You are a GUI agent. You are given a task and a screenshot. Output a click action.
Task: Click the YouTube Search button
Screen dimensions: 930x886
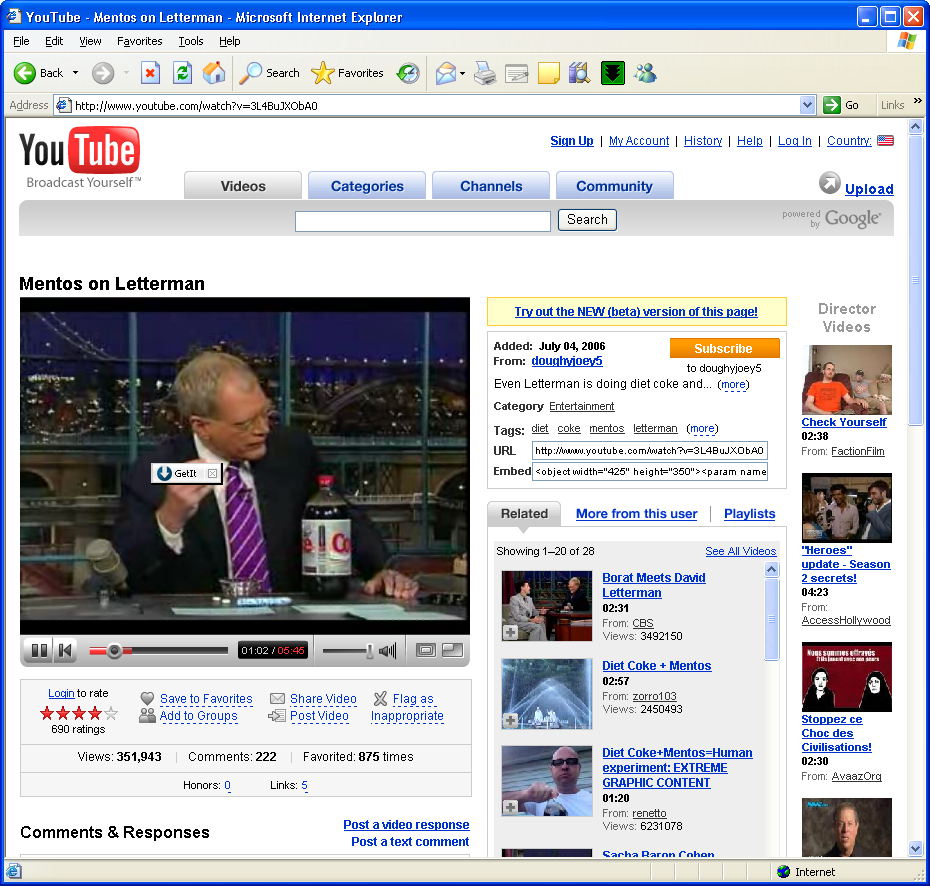point(587,220)
